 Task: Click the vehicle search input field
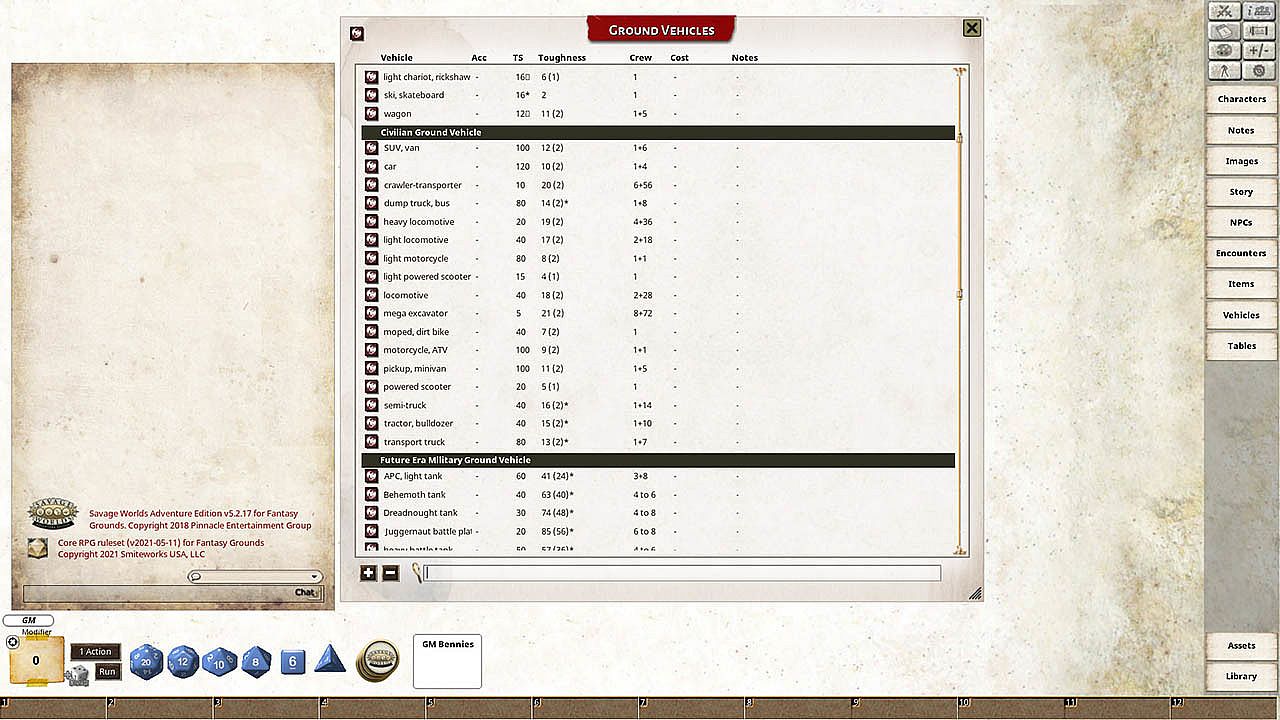[682, 573]
